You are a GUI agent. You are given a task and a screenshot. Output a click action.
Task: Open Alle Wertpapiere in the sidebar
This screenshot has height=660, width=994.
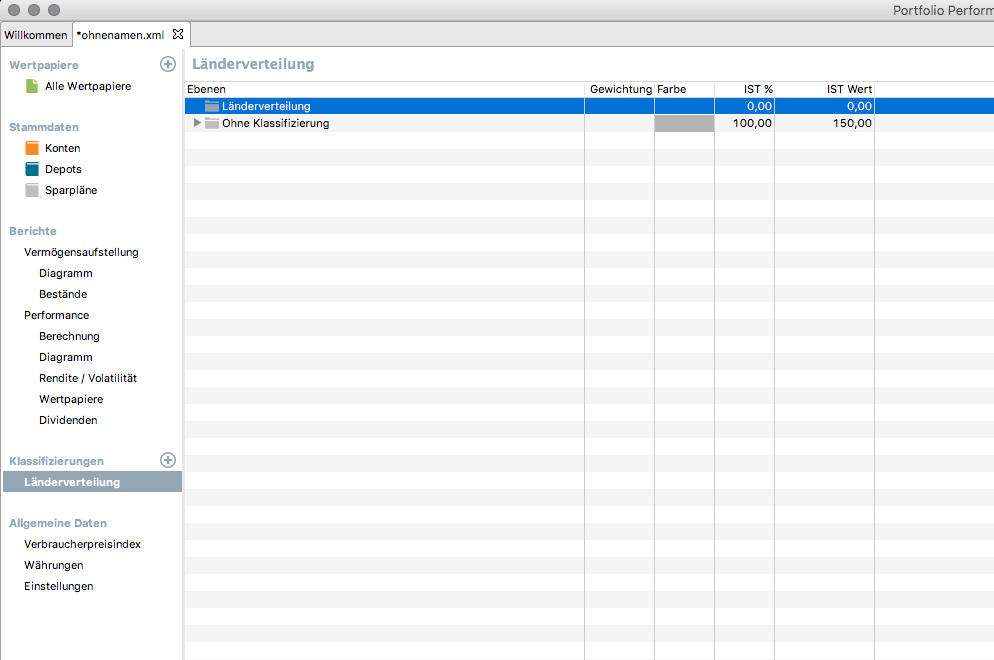pyautogui.click(x=88, y=86)
